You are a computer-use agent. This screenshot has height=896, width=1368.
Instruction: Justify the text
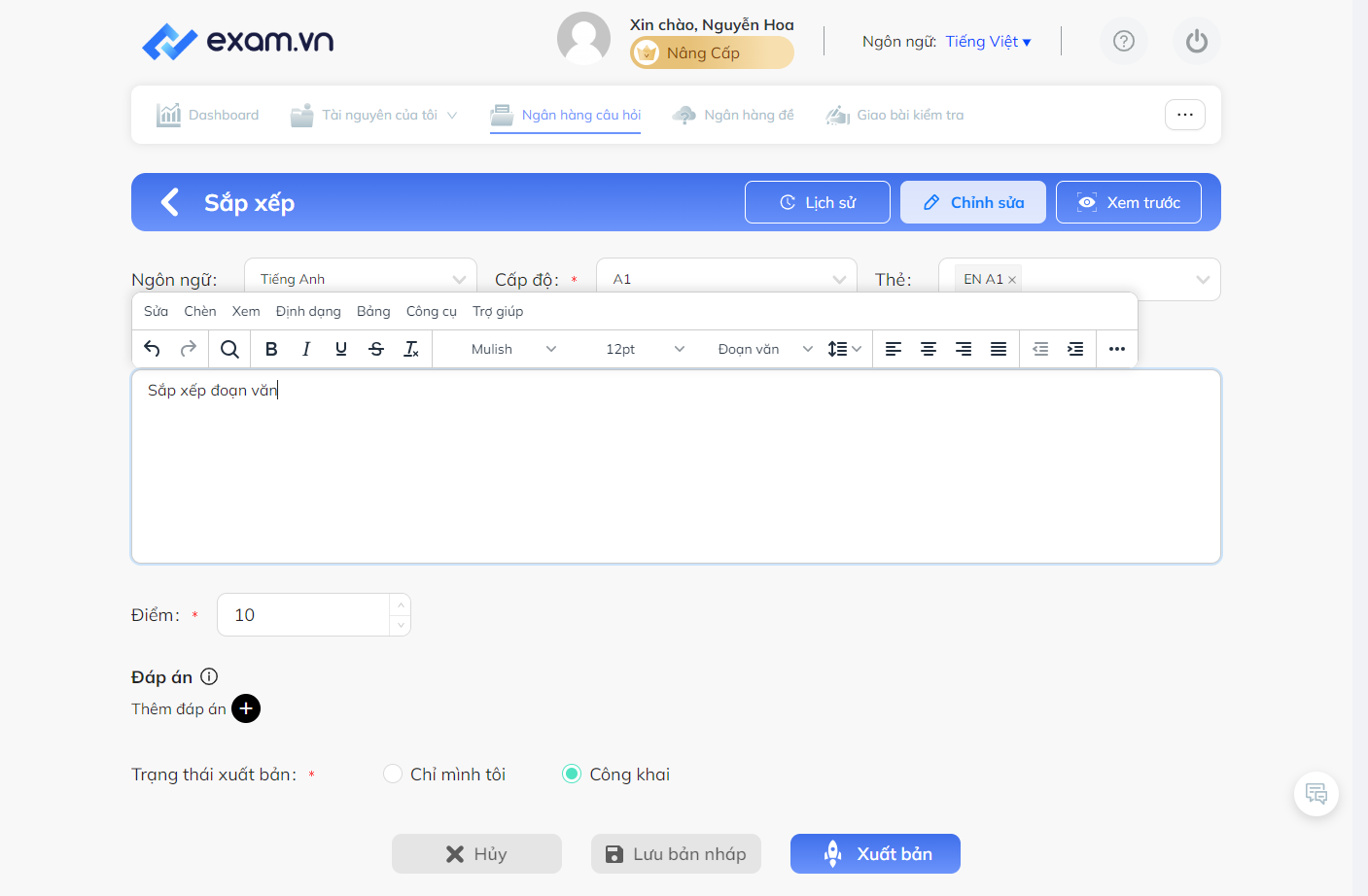(999, 349)
